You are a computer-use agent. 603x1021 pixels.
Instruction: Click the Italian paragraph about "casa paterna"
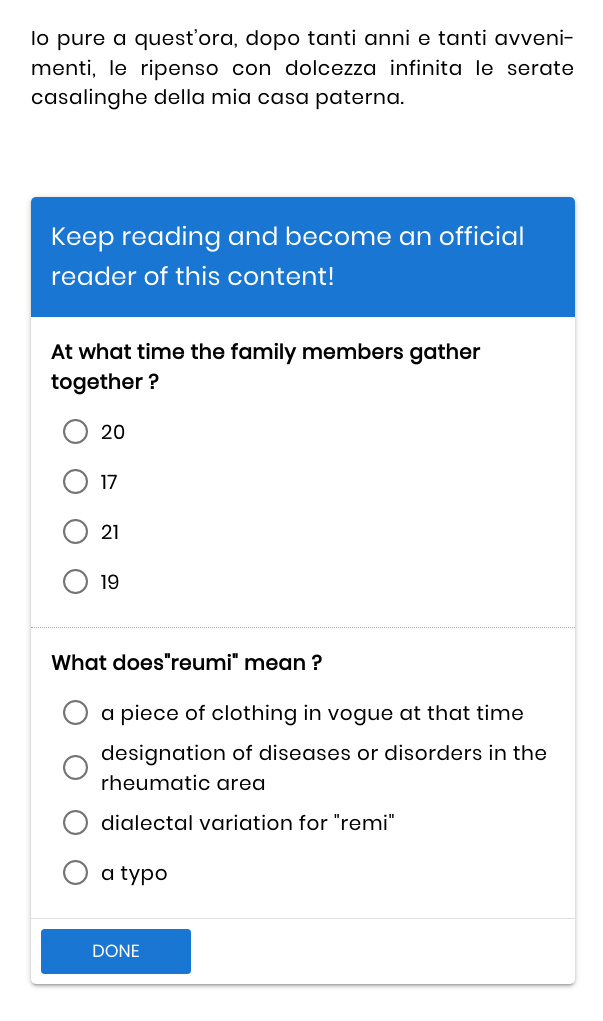[302, 69]
